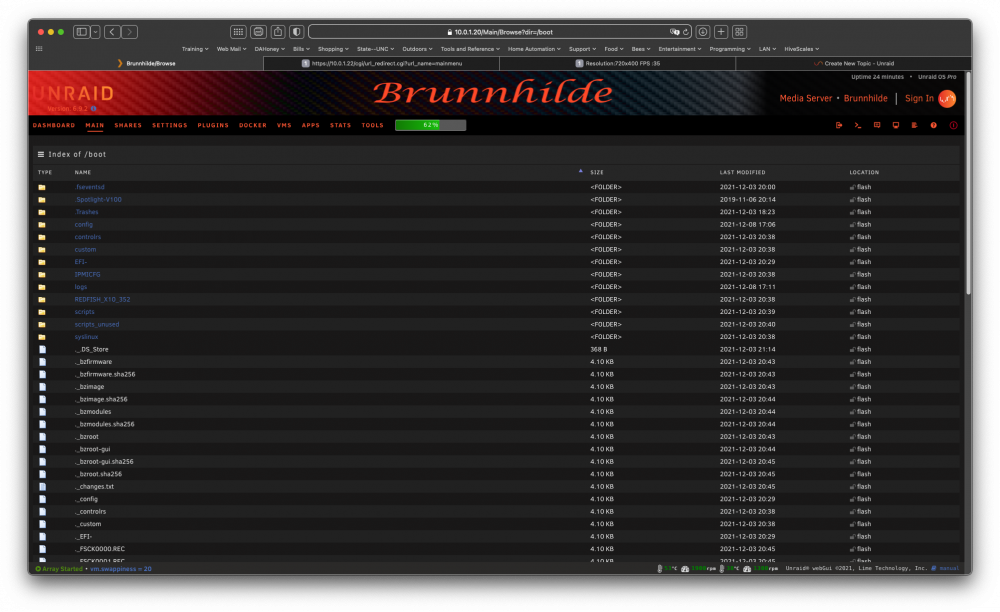The width and height of the screenshot is (1000, 612).
Task: Expand Entertainment bookmarks folder
Action: 680,49
